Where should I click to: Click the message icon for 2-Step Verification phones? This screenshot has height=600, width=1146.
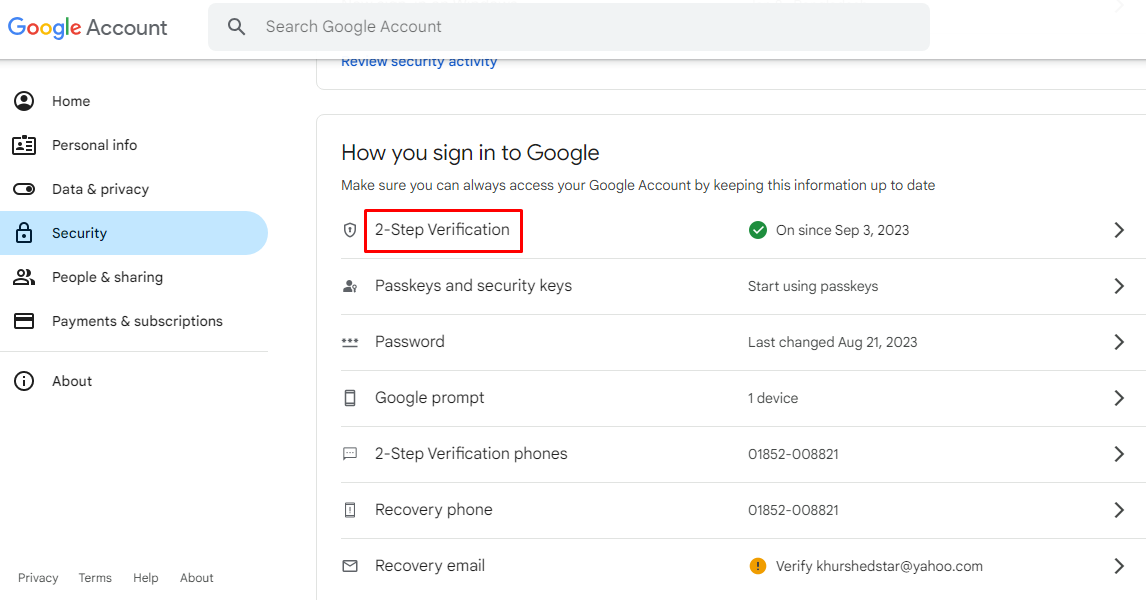point(350,454)
